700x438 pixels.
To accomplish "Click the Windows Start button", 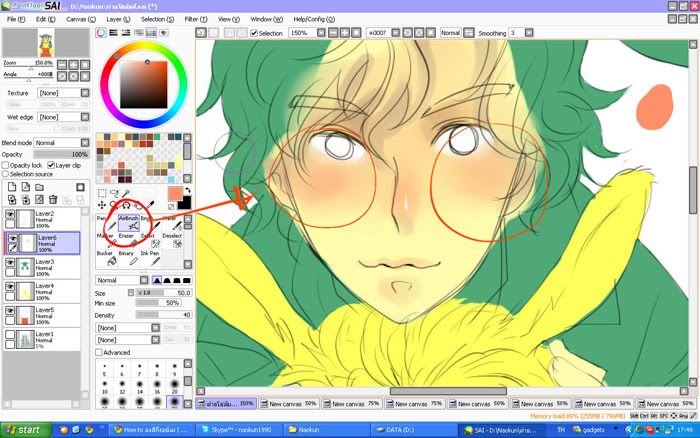I will [x=23, y=429].
